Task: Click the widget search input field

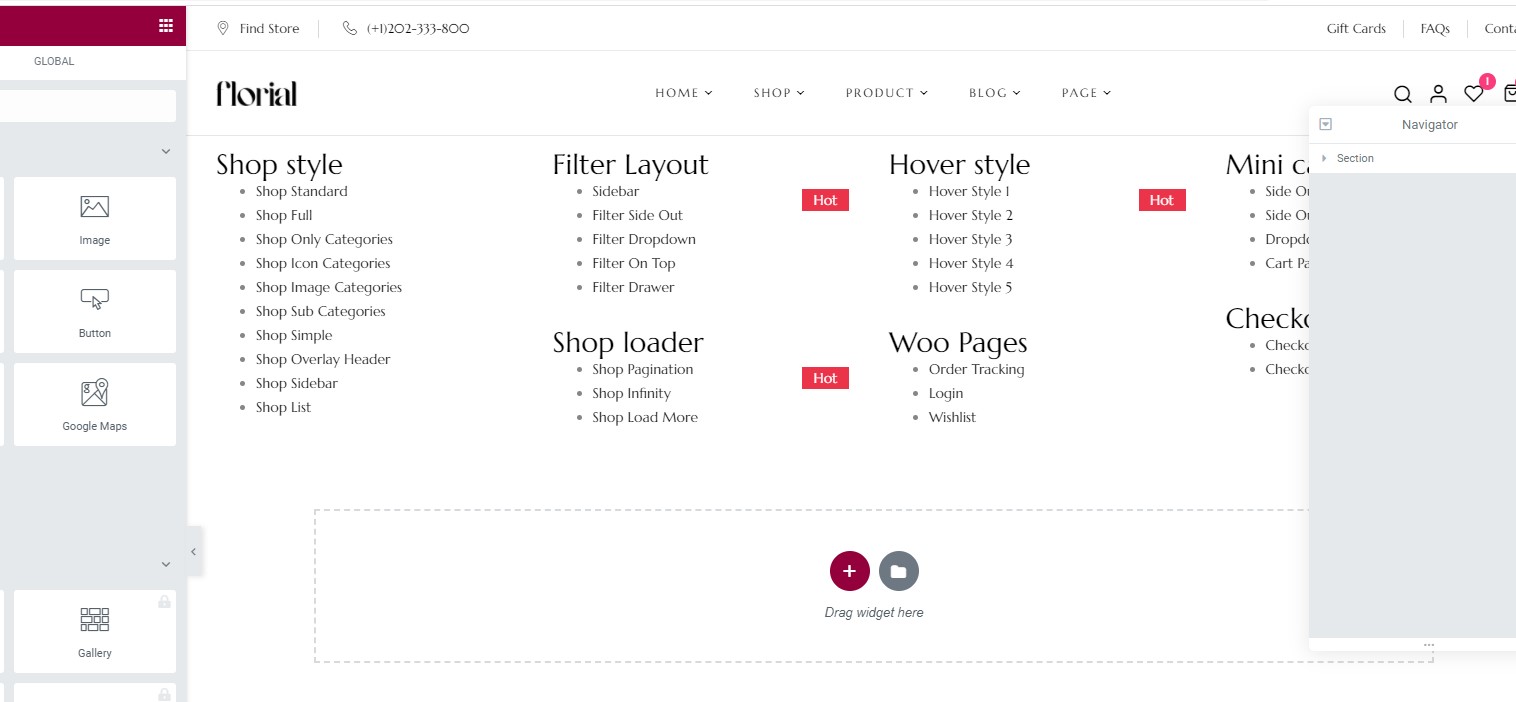Action: point(88,106)
